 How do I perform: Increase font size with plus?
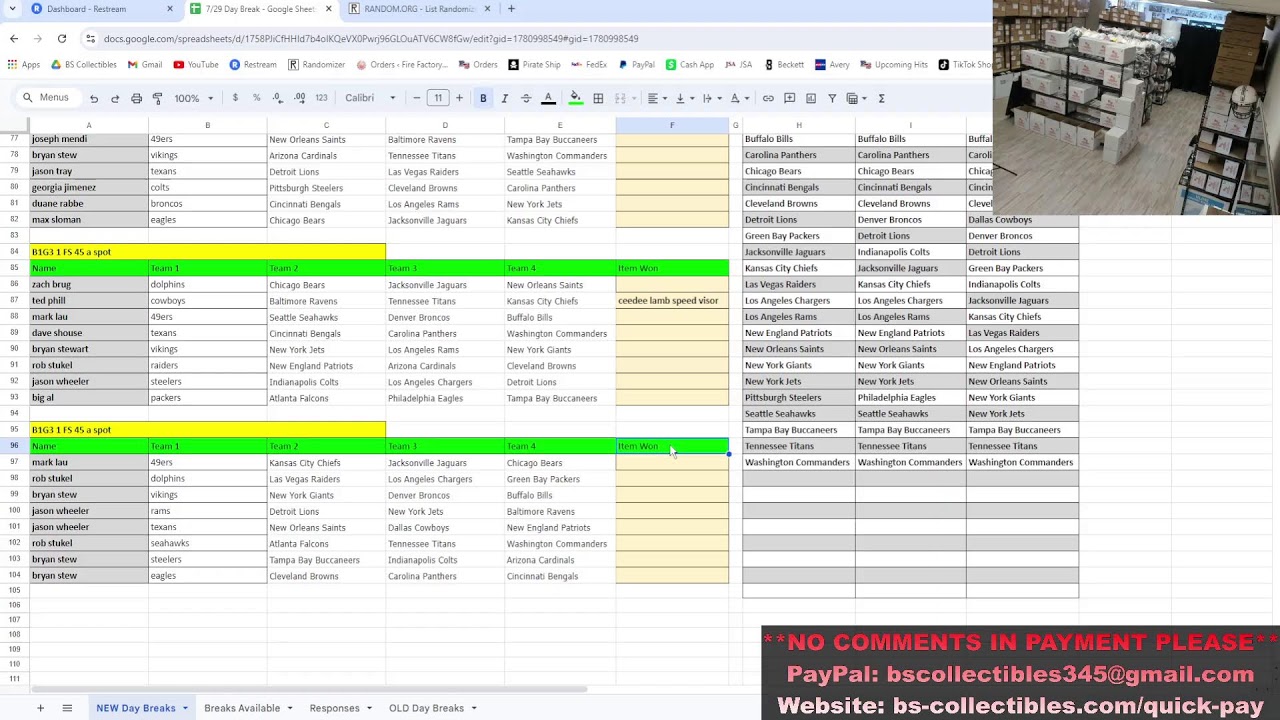459,98
